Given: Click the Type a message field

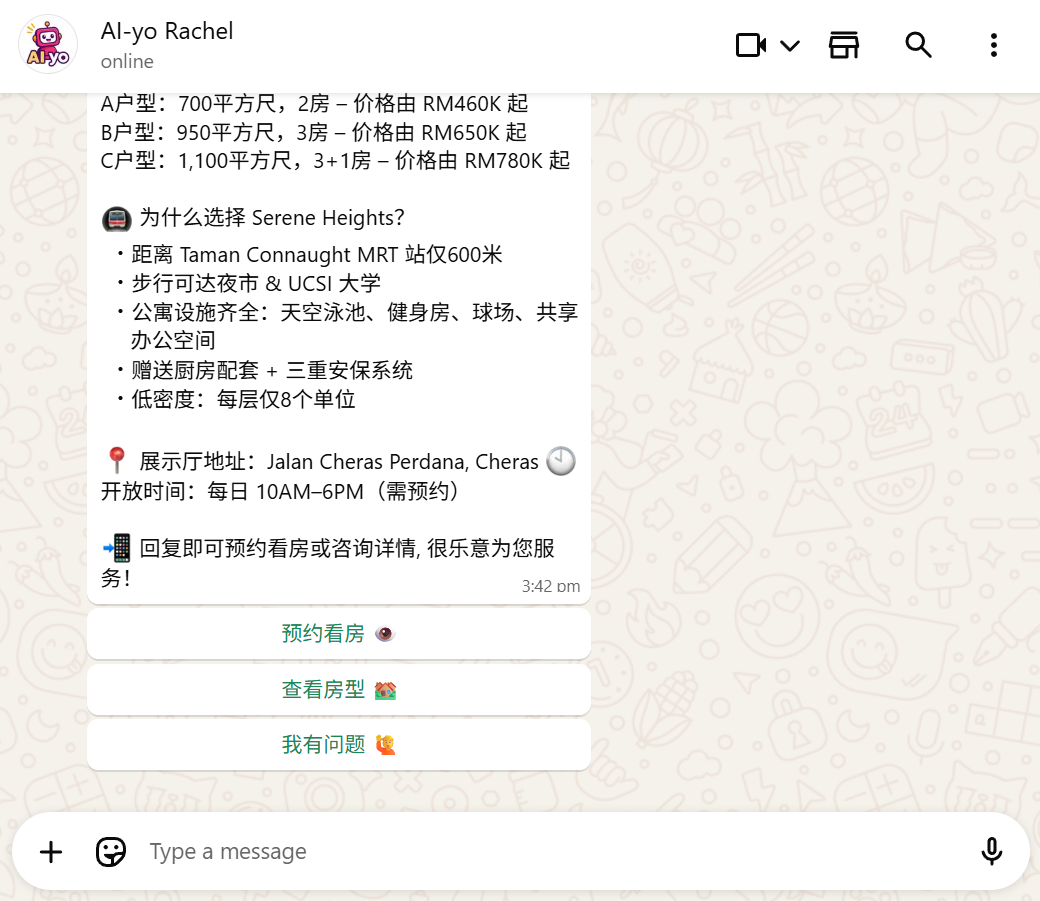Looking at the screenshot, I should (x=400, y=851).
